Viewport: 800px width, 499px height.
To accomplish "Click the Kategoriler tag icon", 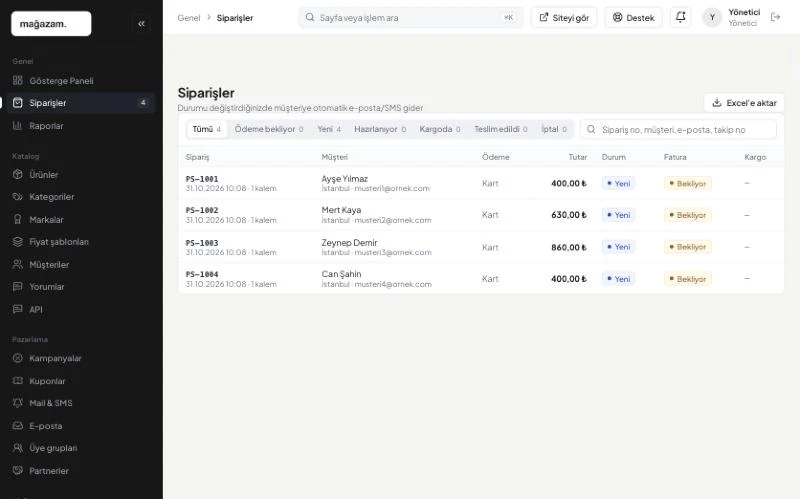I will (x=18, y=196).
